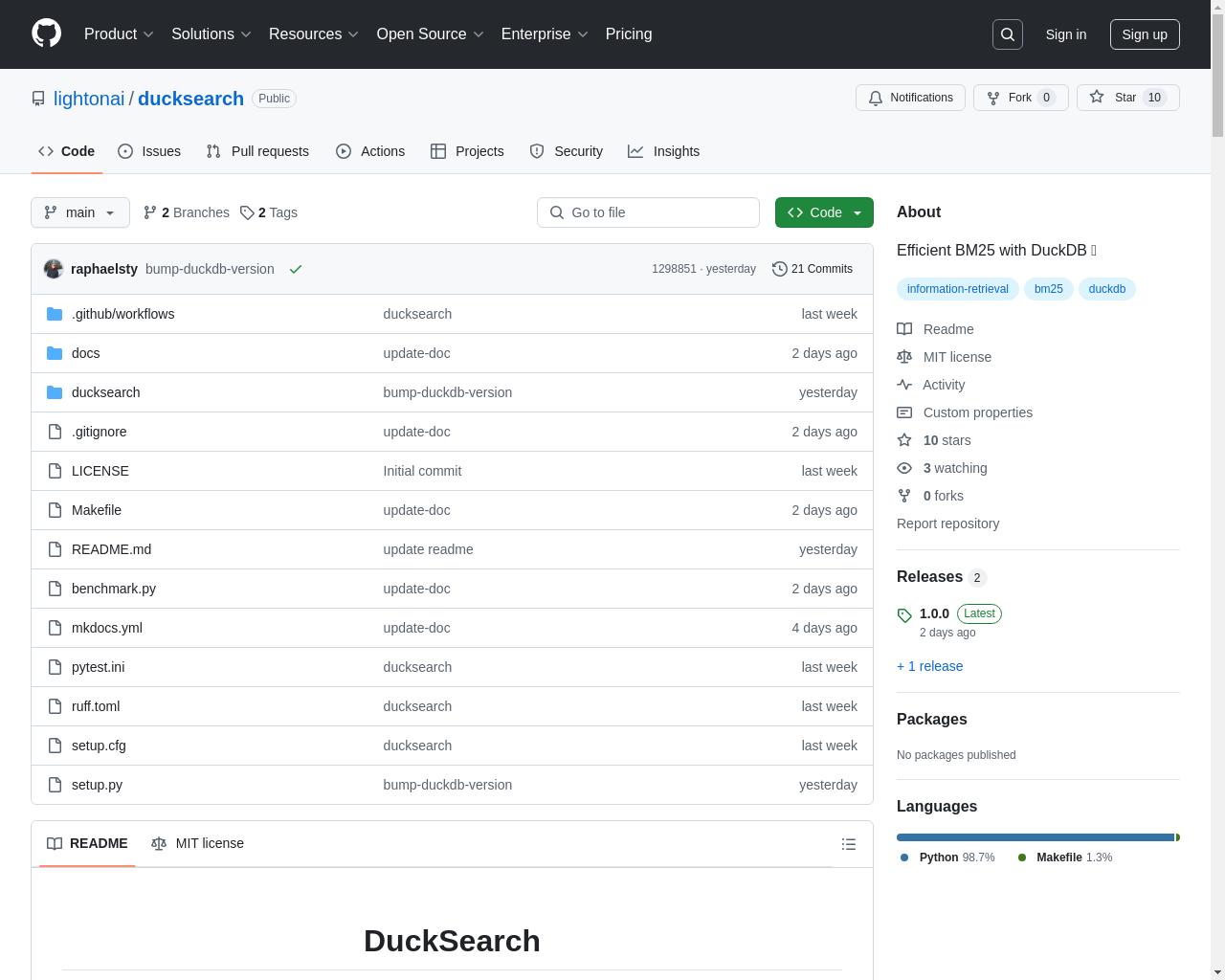Viewport: 1225px width, 980px height.
Task: Open the LICENSE file
Action: coord(100,471)
